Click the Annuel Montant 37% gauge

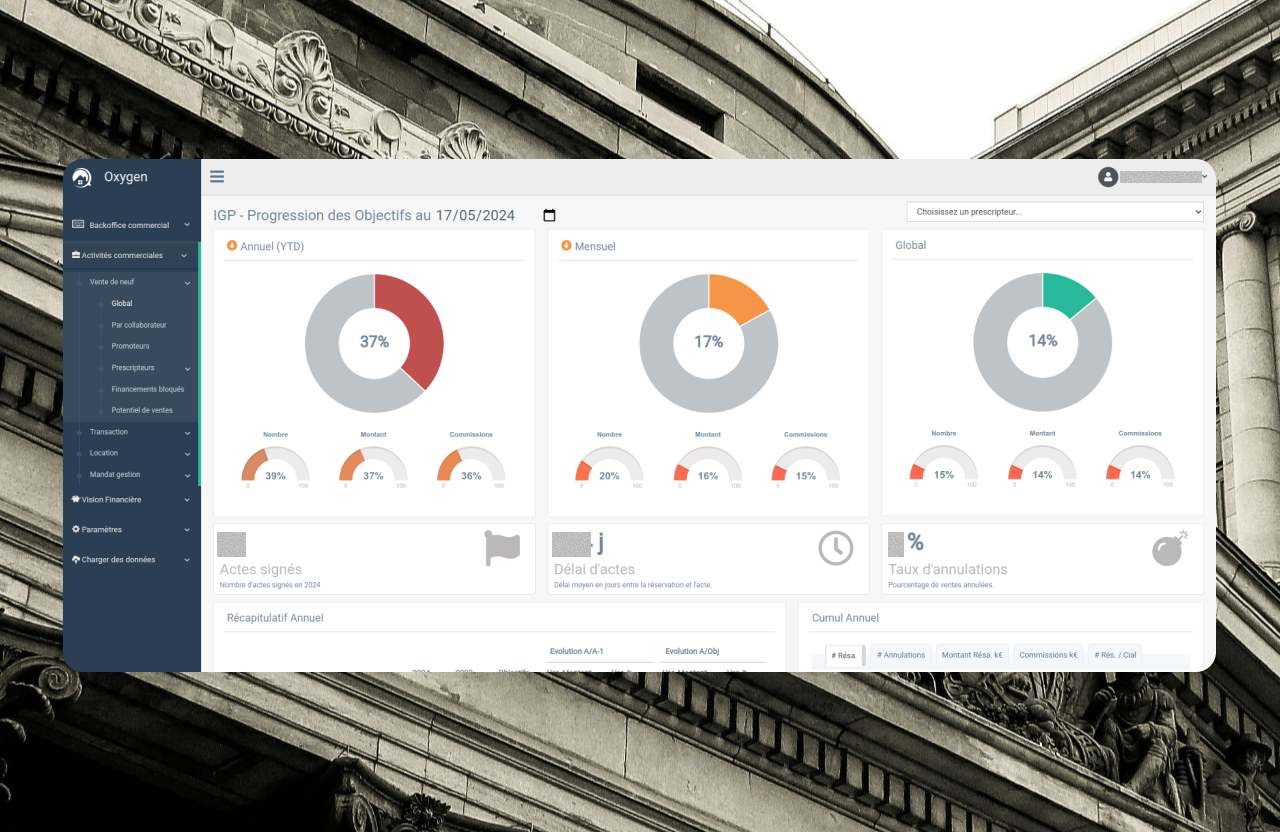[x=373, y=466]
